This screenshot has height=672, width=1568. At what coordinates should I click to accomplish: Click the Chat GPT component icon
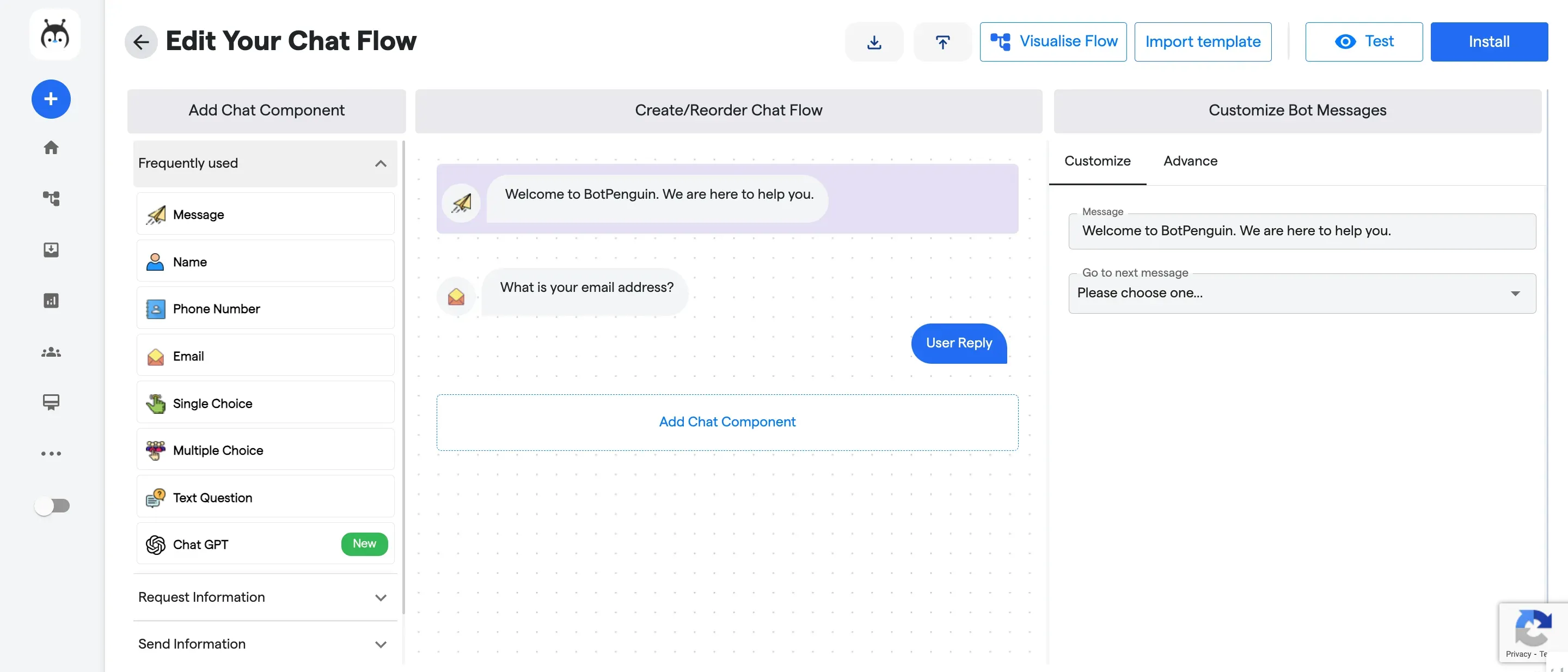pyautogui.click(x=155, y=544)
